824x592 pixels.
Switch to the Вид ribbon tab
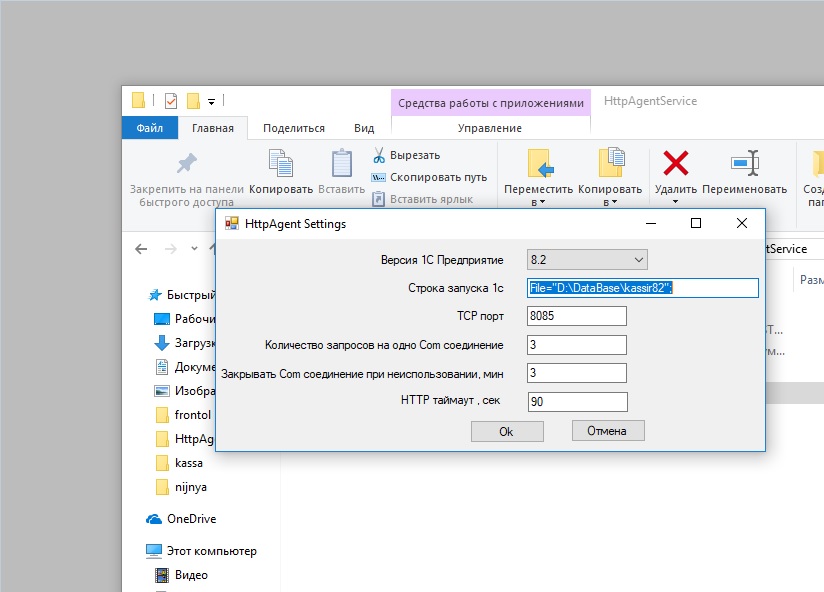tap(364, 128)
